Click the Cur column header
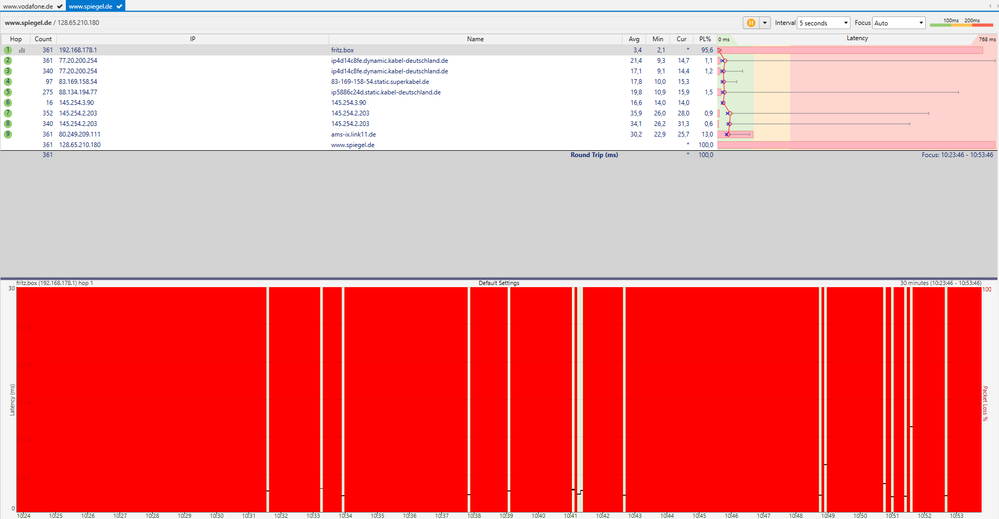 (681, 39)
